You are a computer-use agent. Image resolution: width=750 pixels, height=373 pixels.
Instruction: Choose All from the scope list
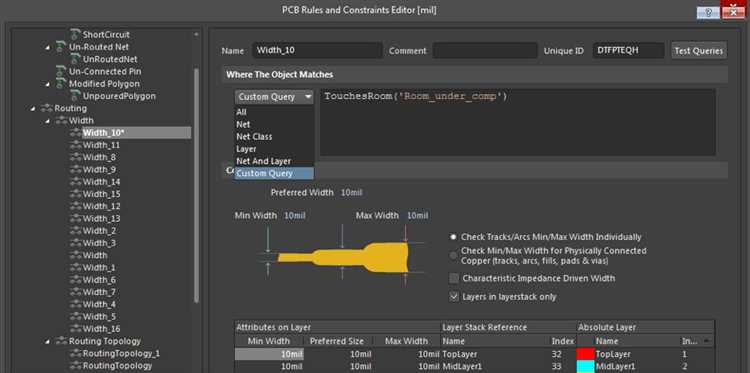pyautogui.click(x=274, y=112)
